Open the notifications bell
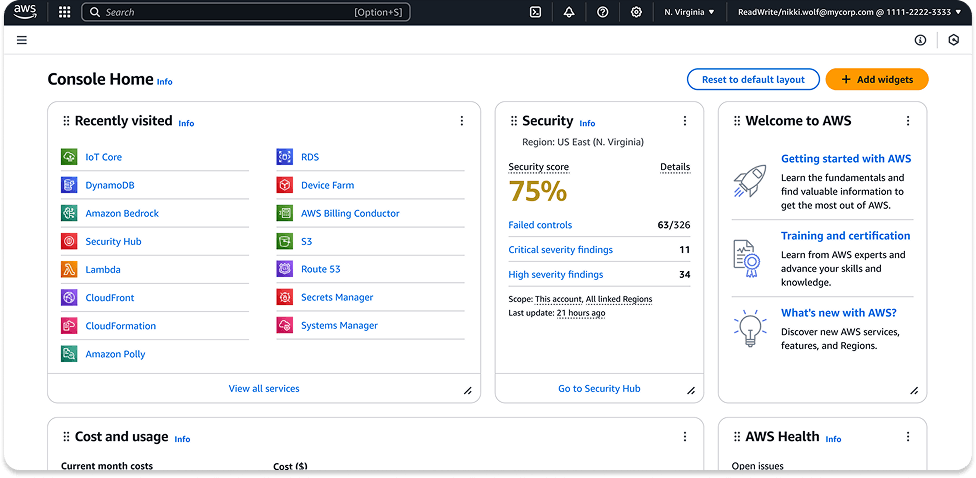Image resolution: width=976 pixels, height=478 pixels. coord(569,13)
